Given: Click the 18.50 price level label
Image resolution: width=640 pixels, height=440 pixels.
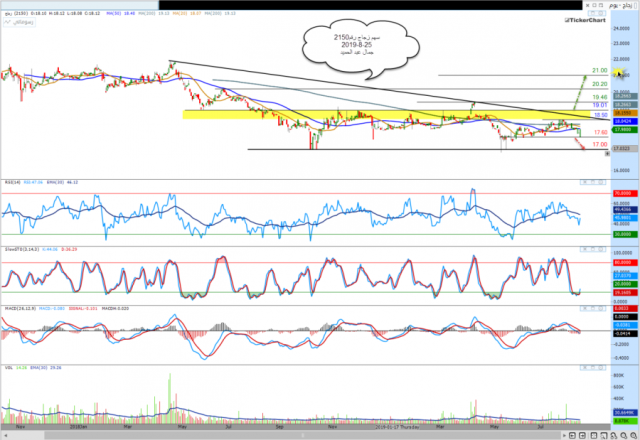Looking at the screenshot, I should tap(601, 115).
